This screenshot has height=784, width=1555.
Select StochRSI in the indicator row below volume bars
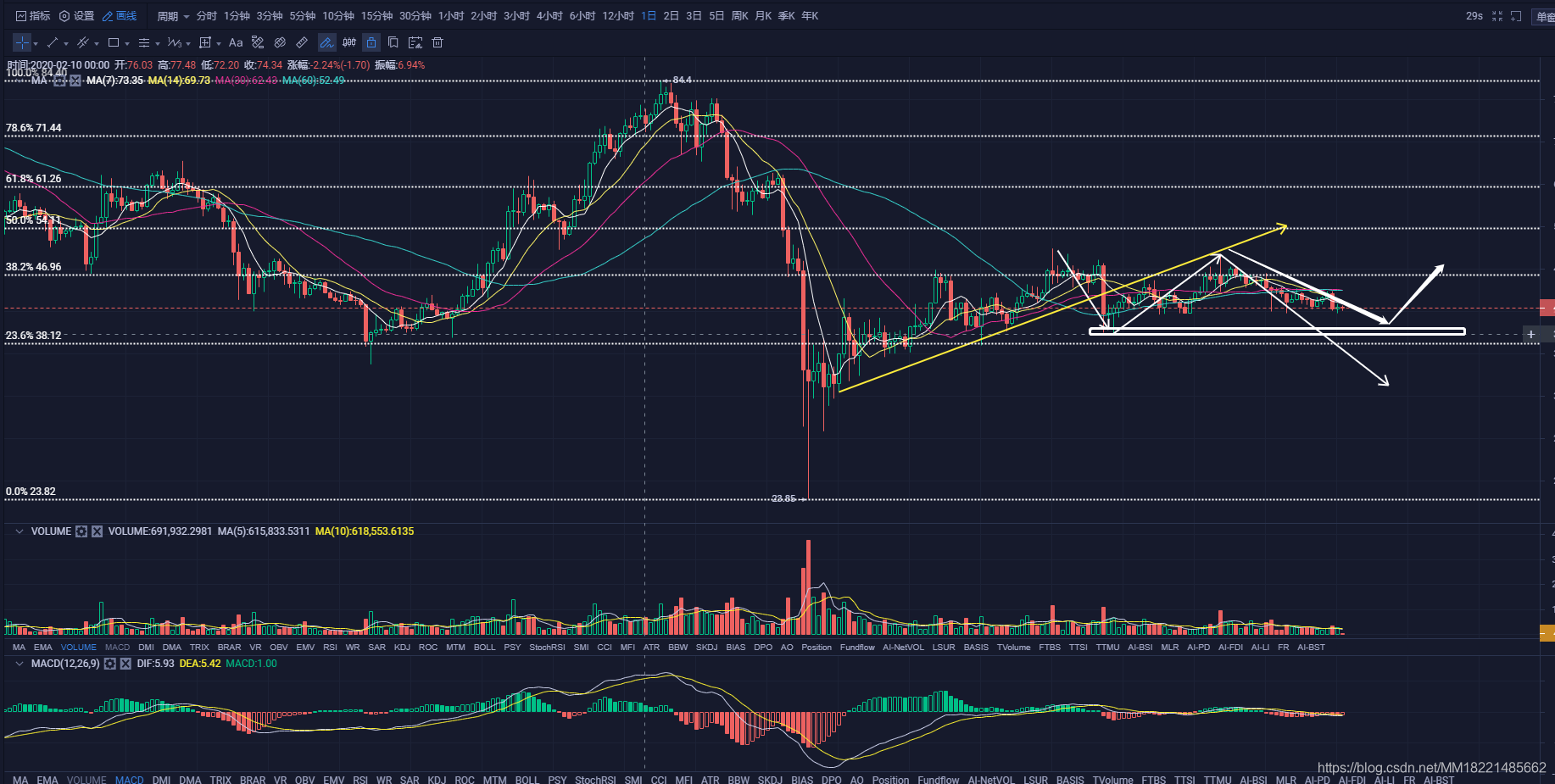coord(547,648)
